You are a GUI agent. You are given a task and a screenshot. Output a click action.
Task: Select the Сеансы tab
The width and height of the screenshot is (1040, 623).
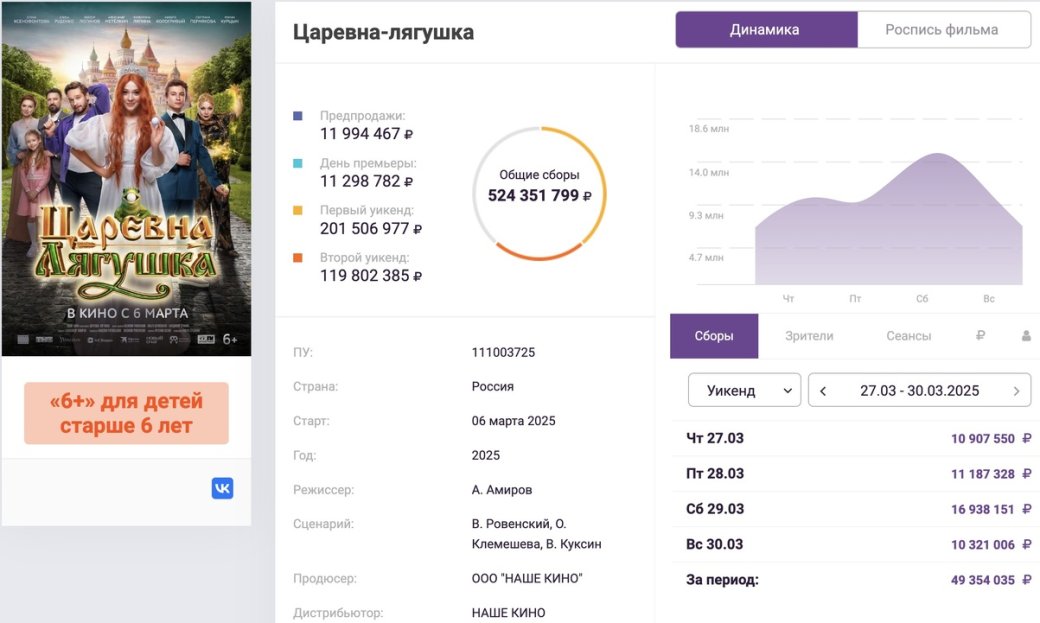[908, 336]
